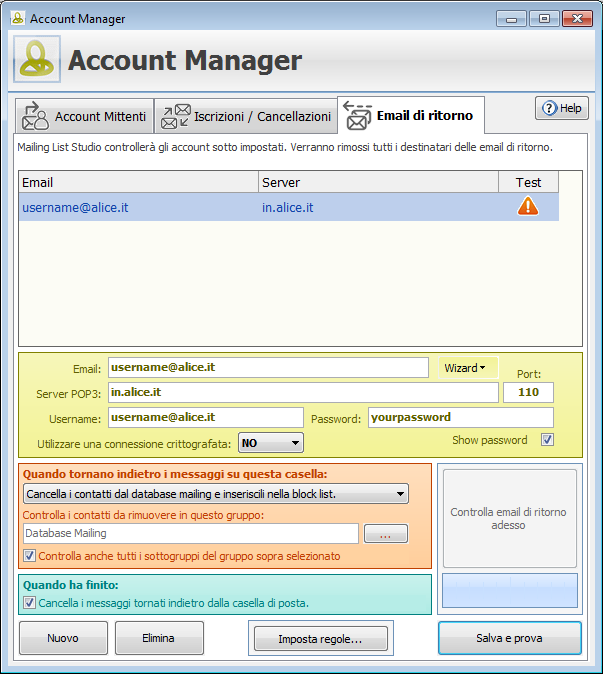Toggle Cancella i messaggi tornati indietro checkbox

click(29, 602)
